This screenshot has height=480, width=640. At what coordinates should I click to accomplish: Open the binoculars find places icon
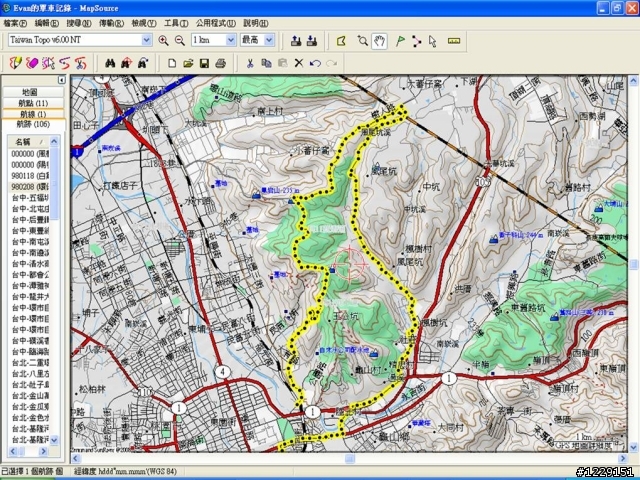[110, 63]
